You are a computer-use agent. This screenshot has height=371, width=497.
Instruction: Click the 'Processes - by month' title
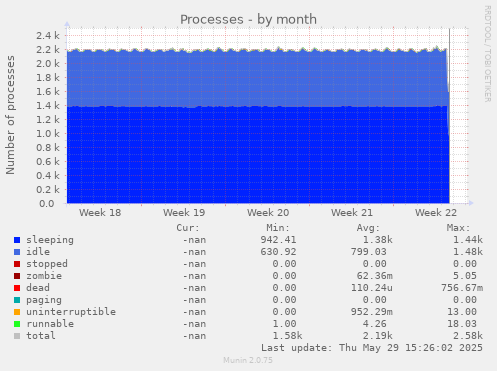click(x=248, y=20)
